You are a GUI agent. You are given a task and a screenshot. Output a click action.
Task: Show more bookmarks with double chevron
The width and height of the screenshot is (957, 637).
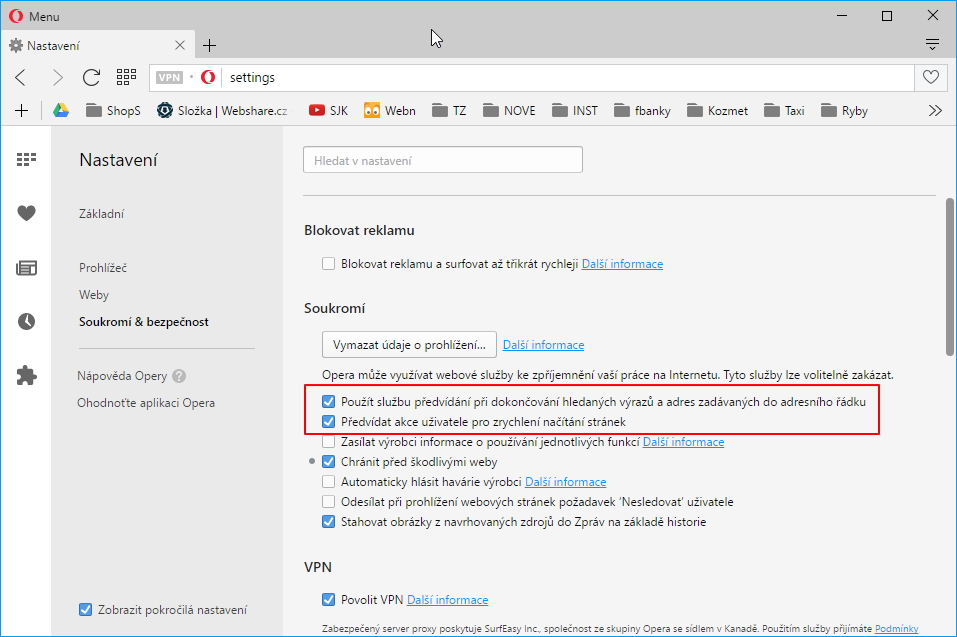tap(935, 110)
